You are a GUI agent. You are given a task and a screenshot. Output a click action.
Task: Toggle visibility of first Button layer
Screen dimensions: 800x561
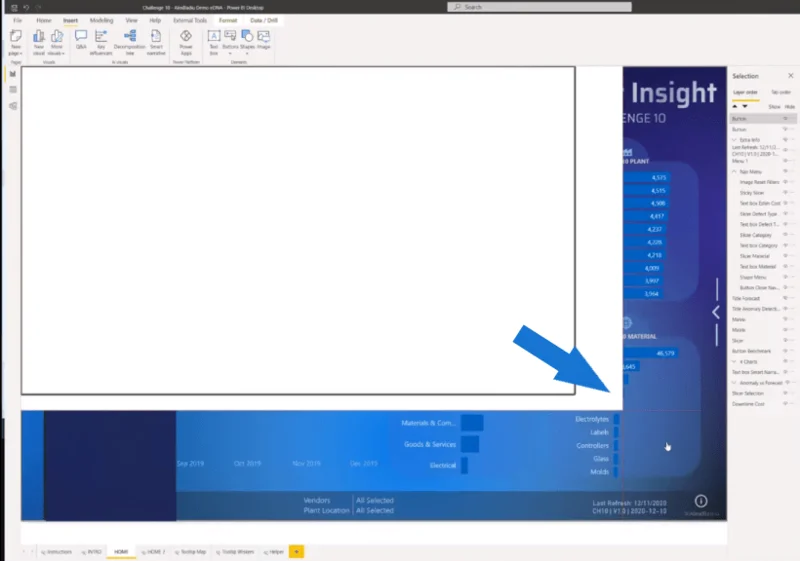point(786,118)
